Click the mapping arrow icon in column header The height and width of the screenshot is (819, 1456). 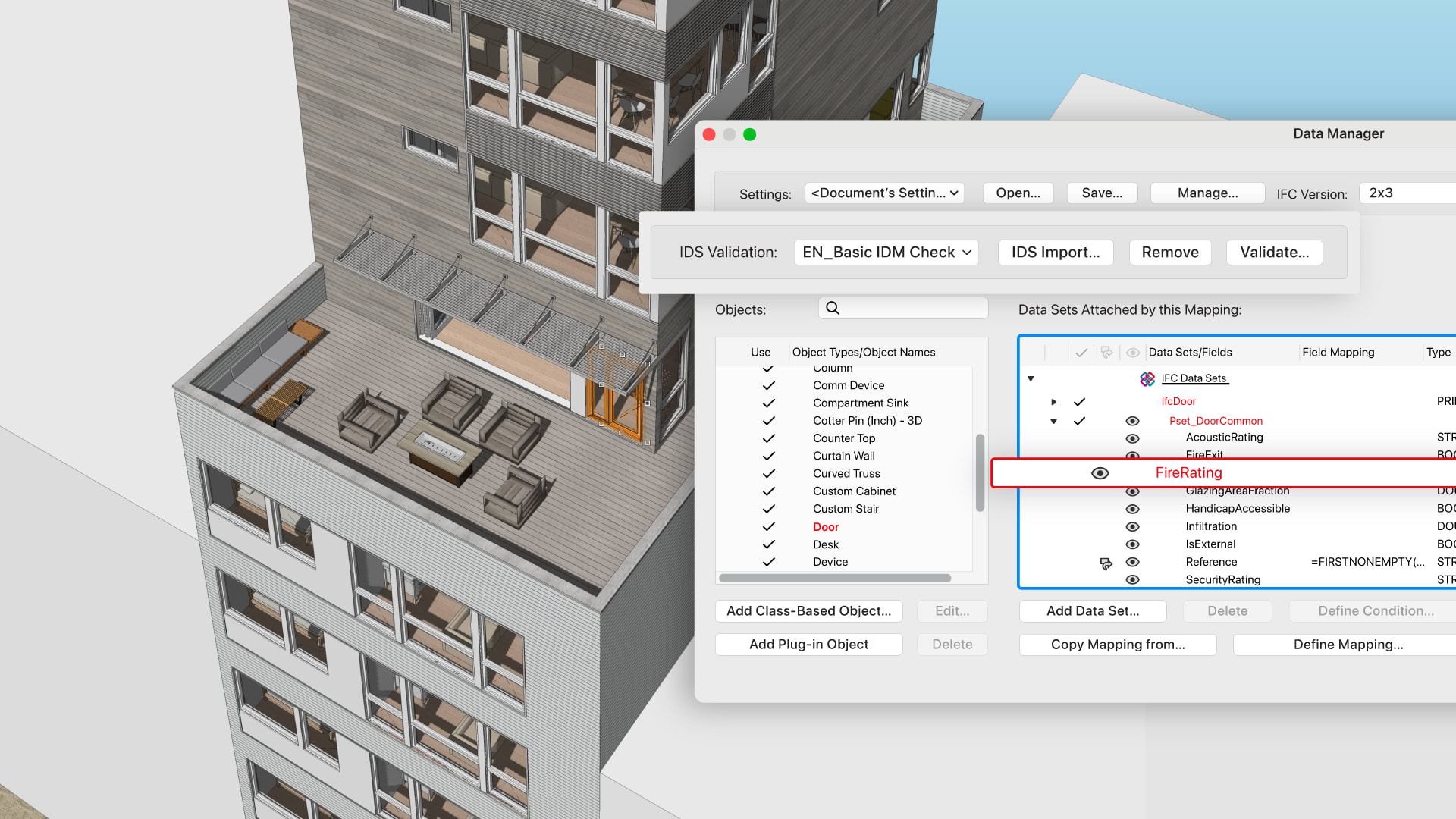(1106, 353)
